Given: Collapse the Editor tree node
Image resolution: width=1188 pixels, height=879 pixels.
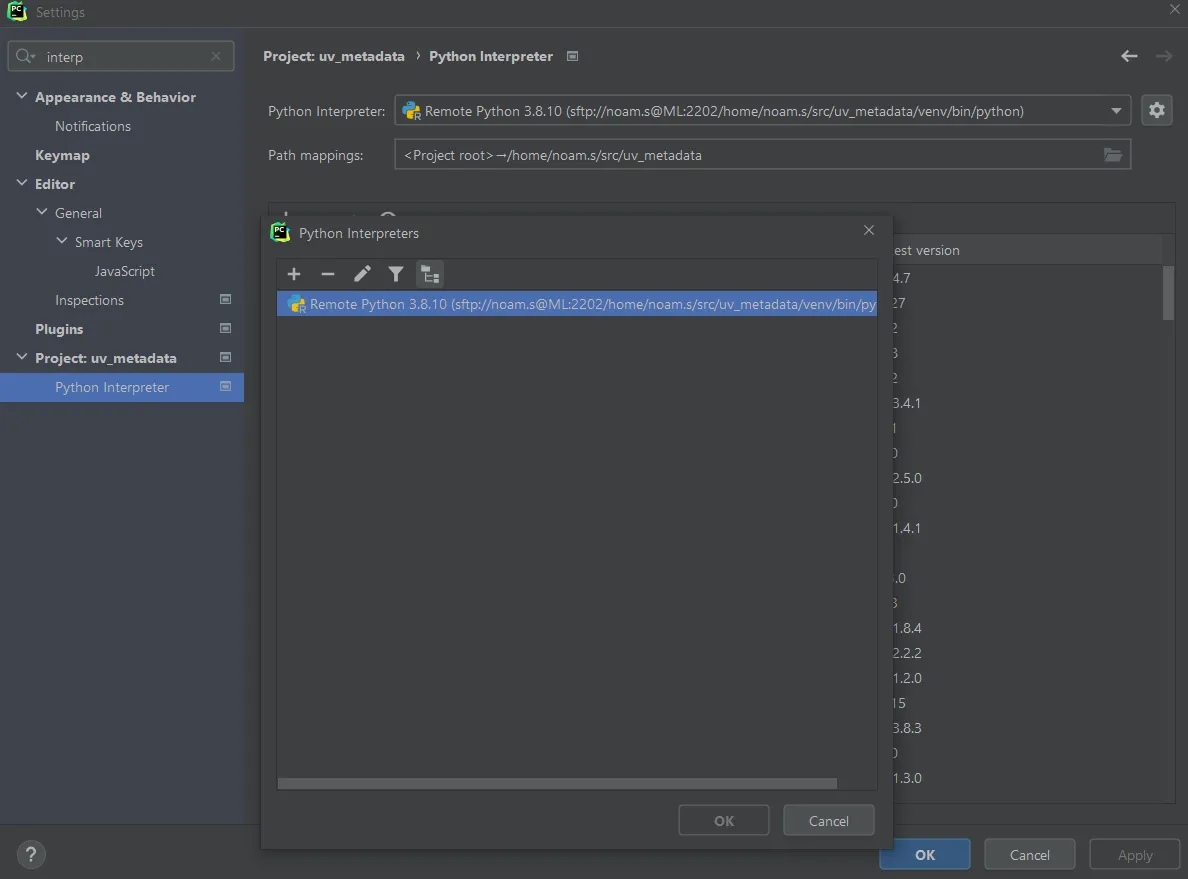Looking at the screenshot, I should pyautogui.click(x=22, y=183).
